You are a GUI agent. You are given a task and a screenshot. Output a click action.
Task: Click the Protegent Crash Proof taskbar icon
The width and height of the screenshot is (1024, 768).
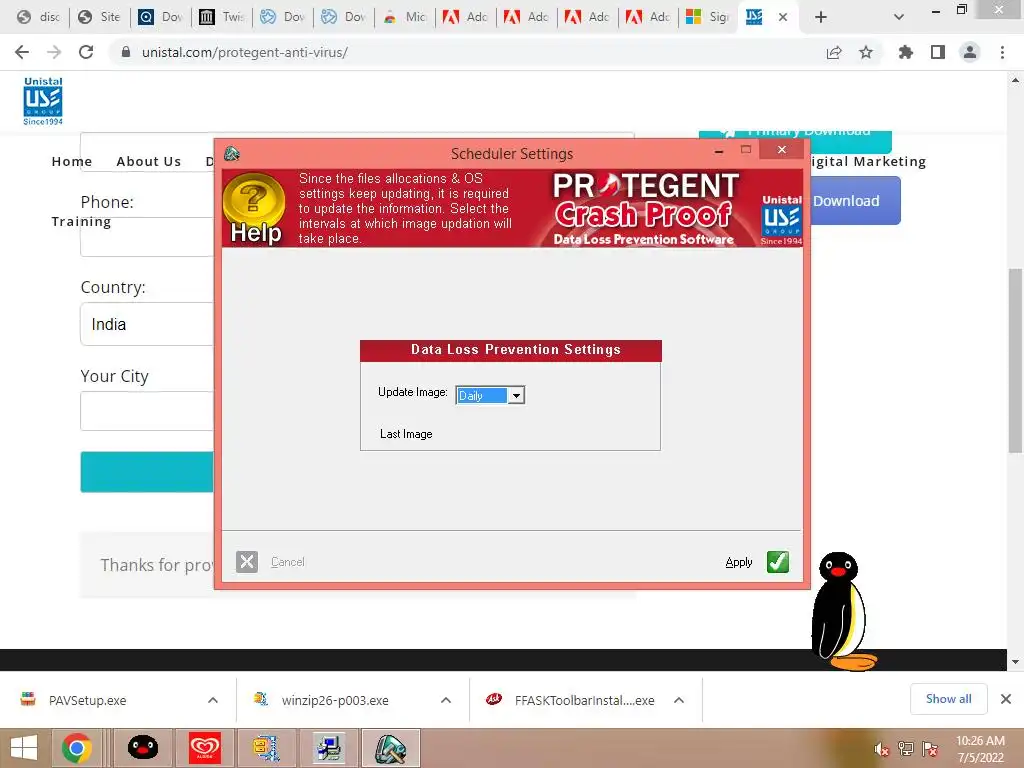coord(391,748)
